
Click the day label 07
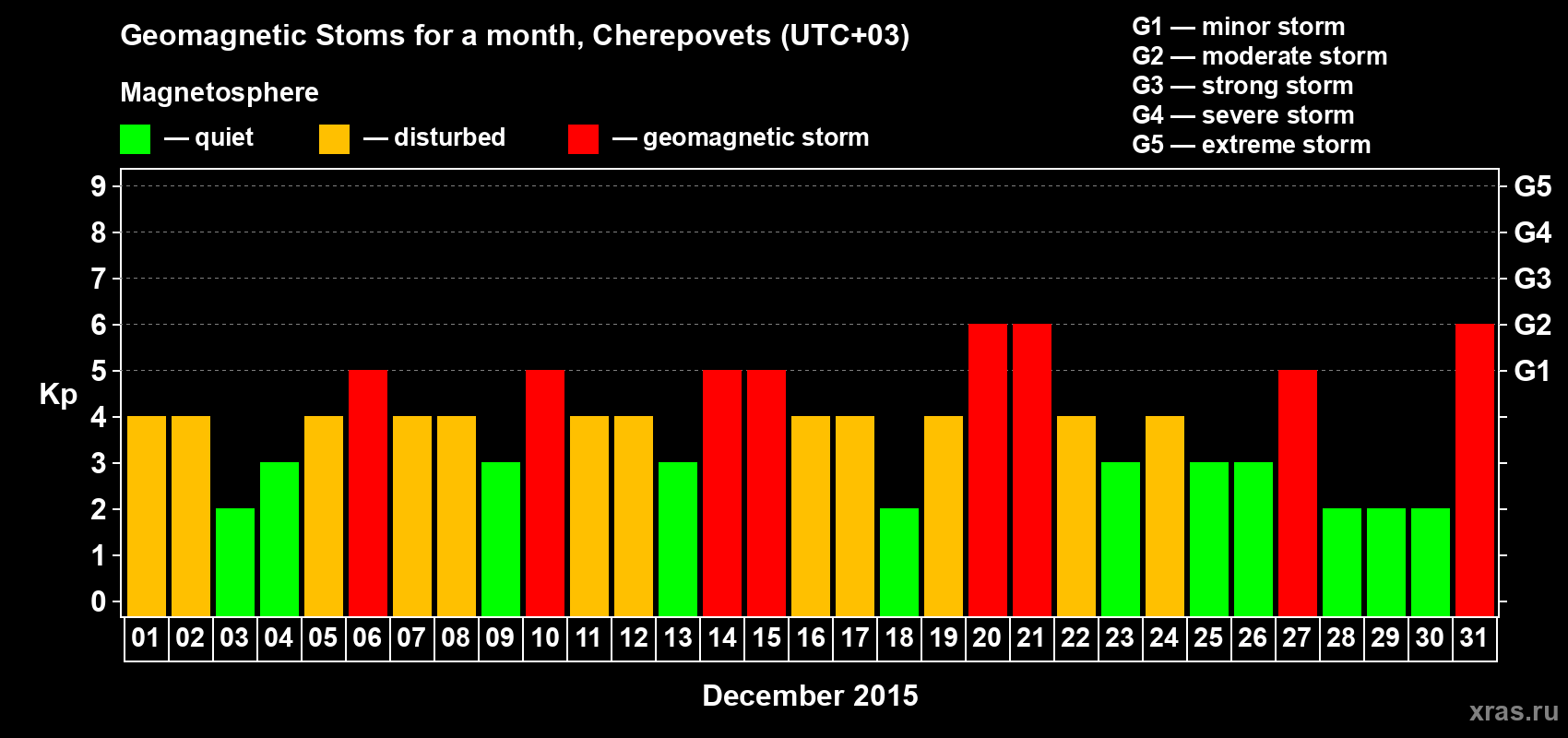pyautogui.click(x=411, y=637)
